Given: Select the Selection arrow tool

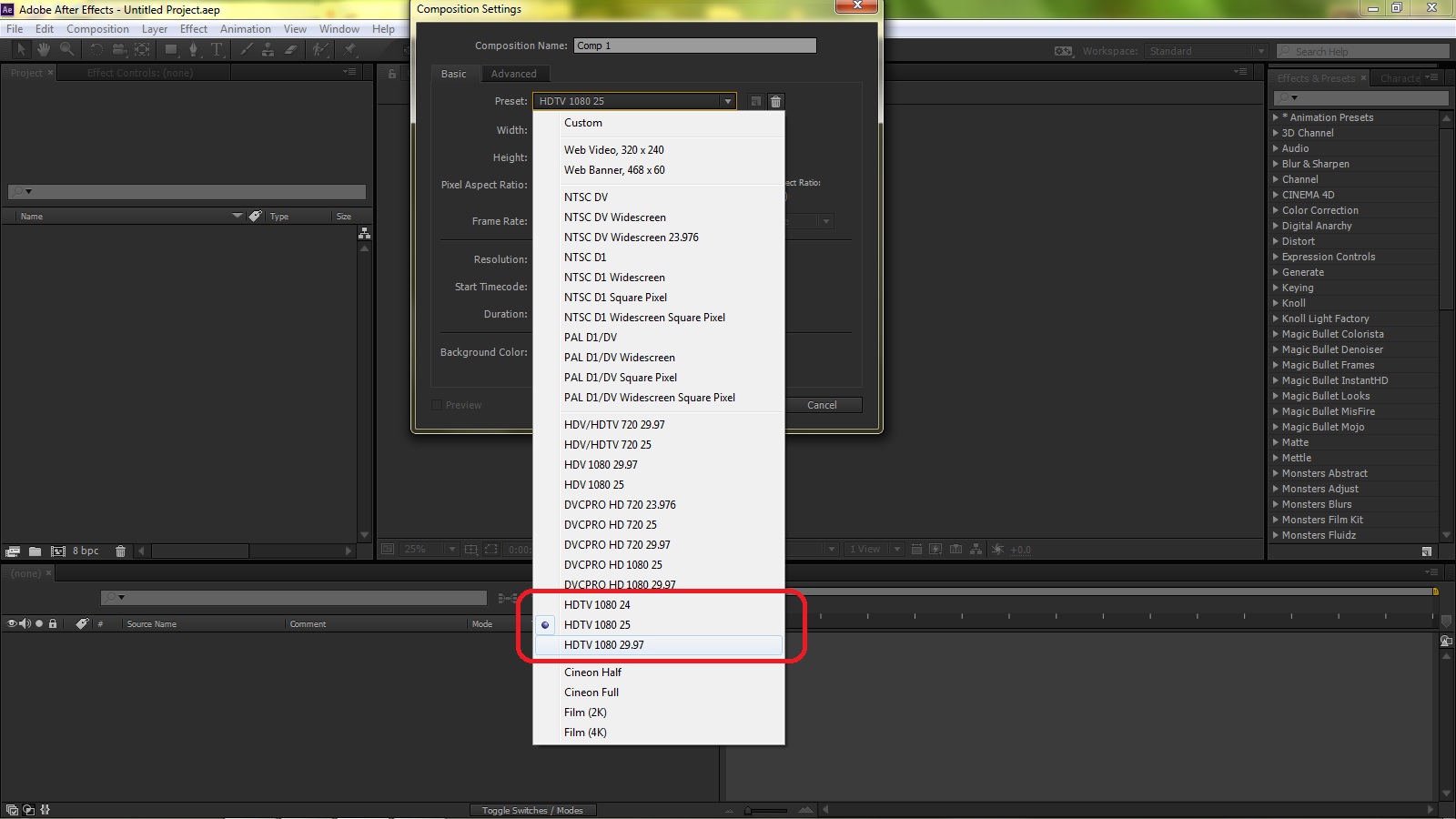Looking at the screenshot, I should click(21, 50).
